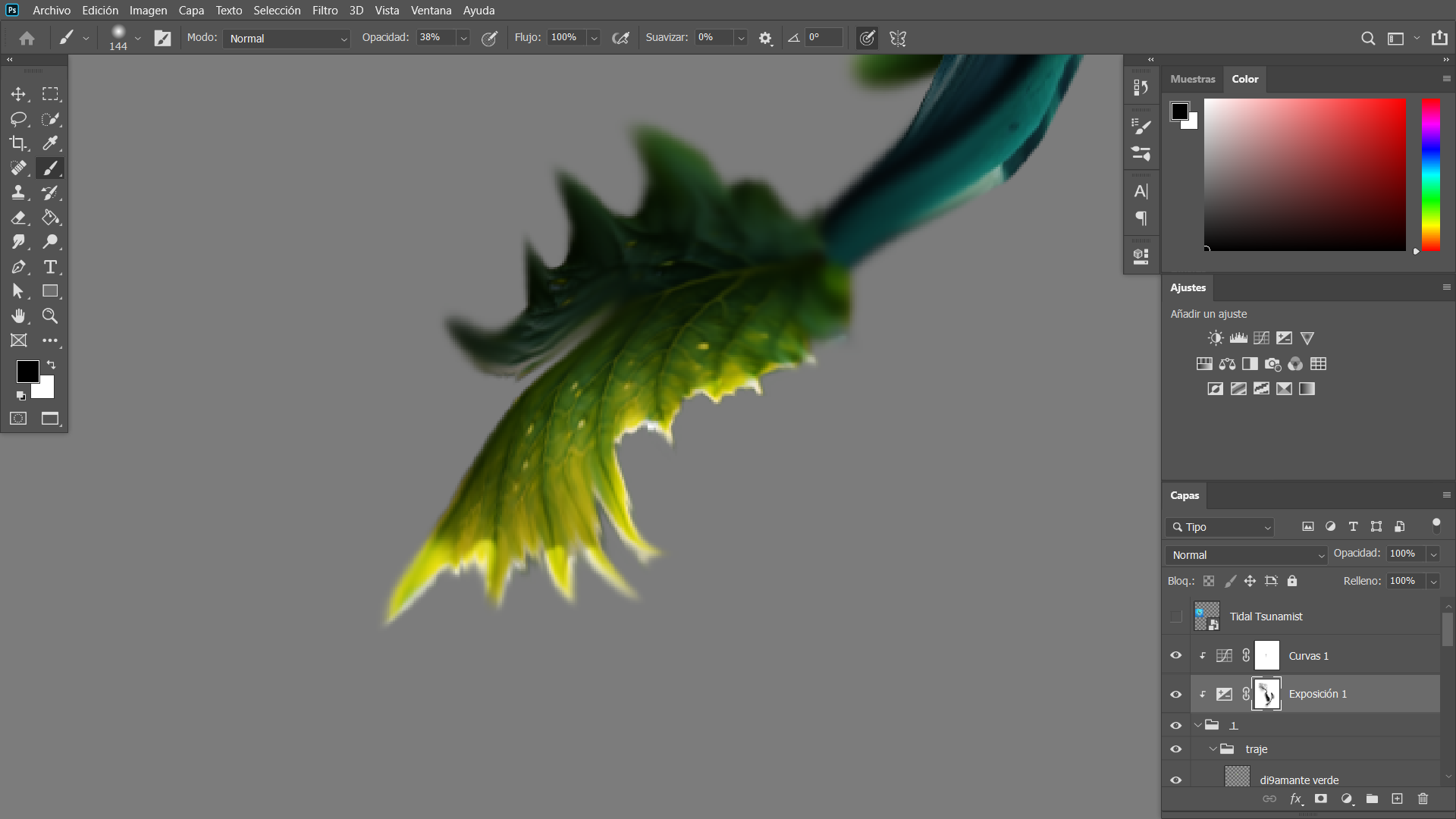The height and width of the screenshot is (819, 1456).
Task: Select the Move tool
Action: click(18, 94)
